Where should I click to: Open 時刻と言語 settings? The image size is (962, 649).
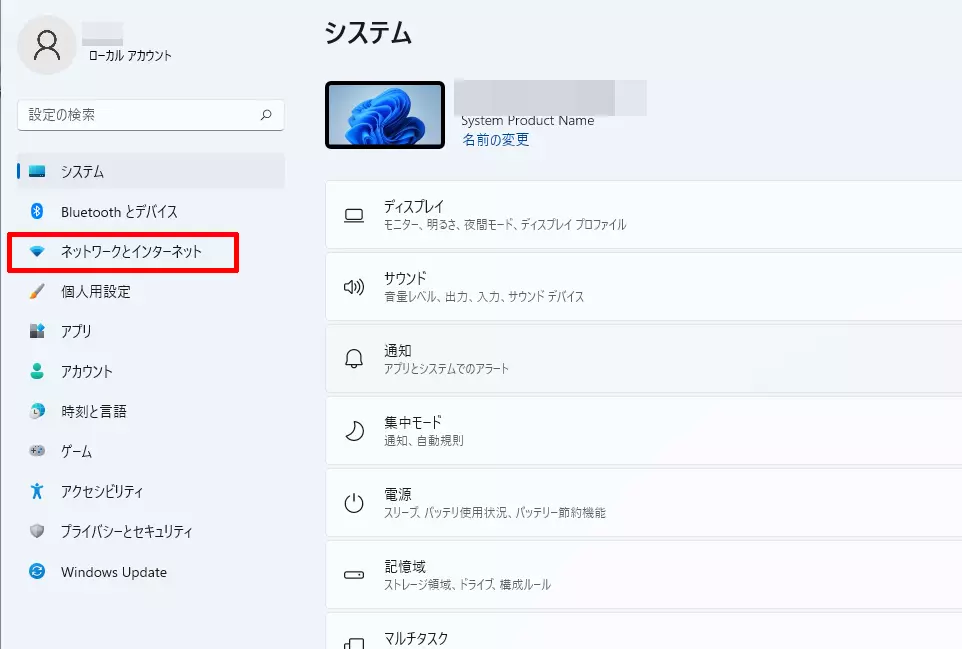[151, 411]
